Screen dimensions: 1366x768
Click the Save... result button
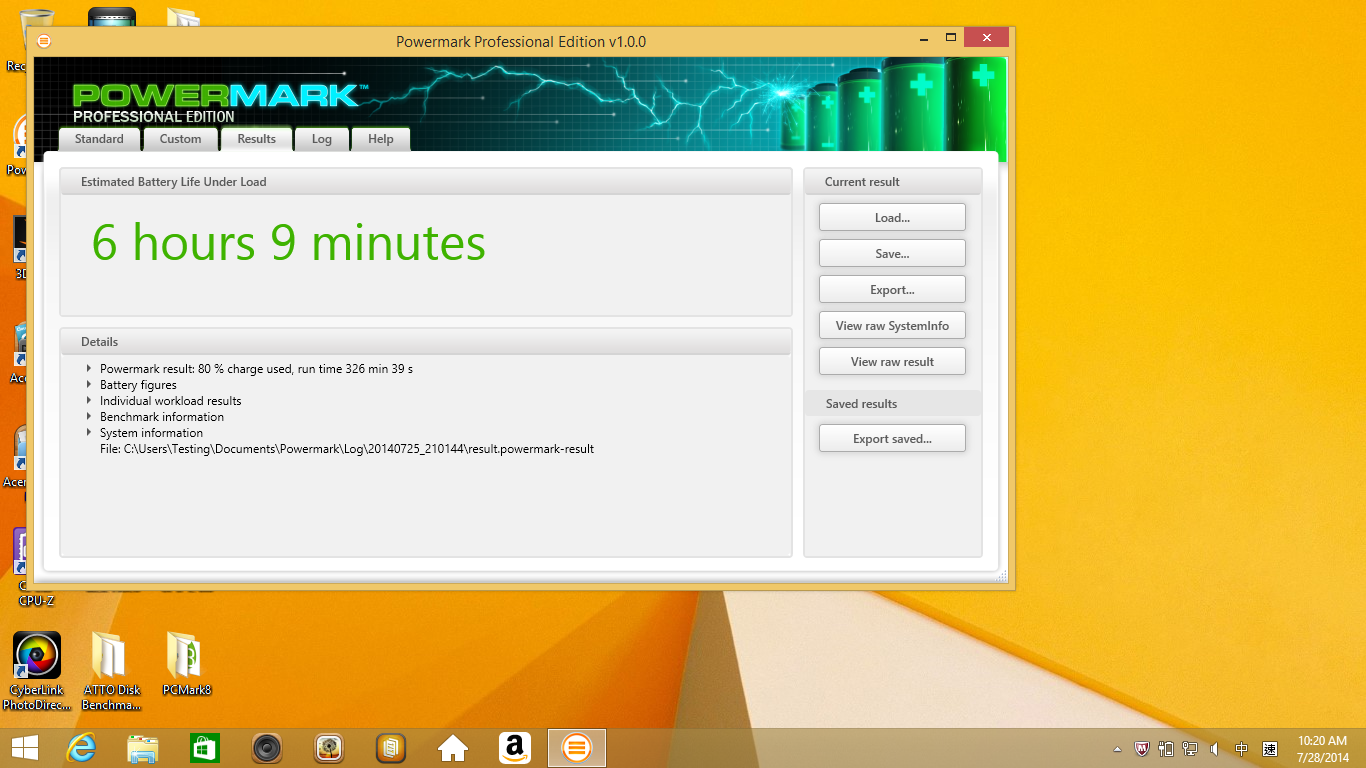(x=892, y=253)
